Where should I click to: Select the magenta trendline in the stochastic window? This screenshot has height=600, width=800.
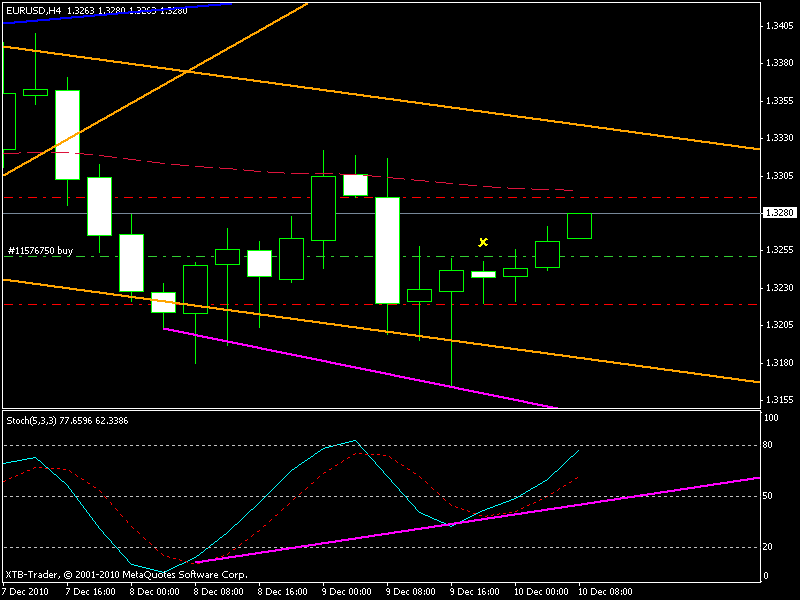(478, 520)
